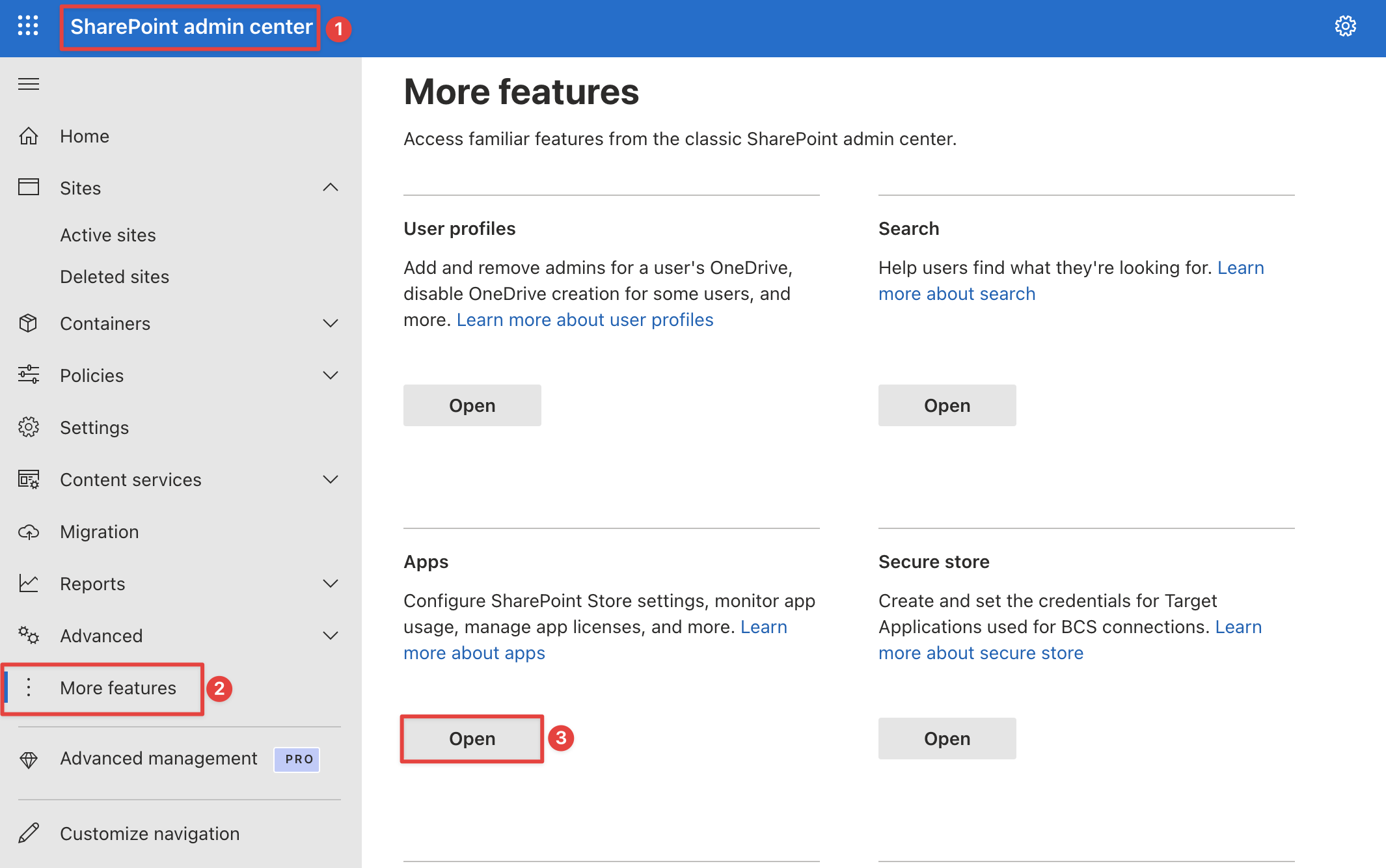Collapse the navigation hamburger menu

[x=29, y=84]
